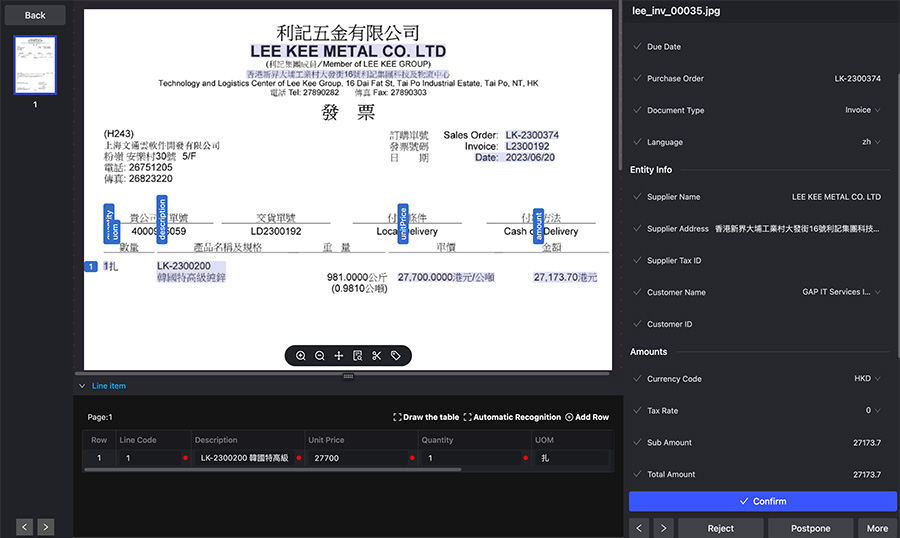Open the Language dropdown showing zh
900x538 pixels.
click(871, 142)
